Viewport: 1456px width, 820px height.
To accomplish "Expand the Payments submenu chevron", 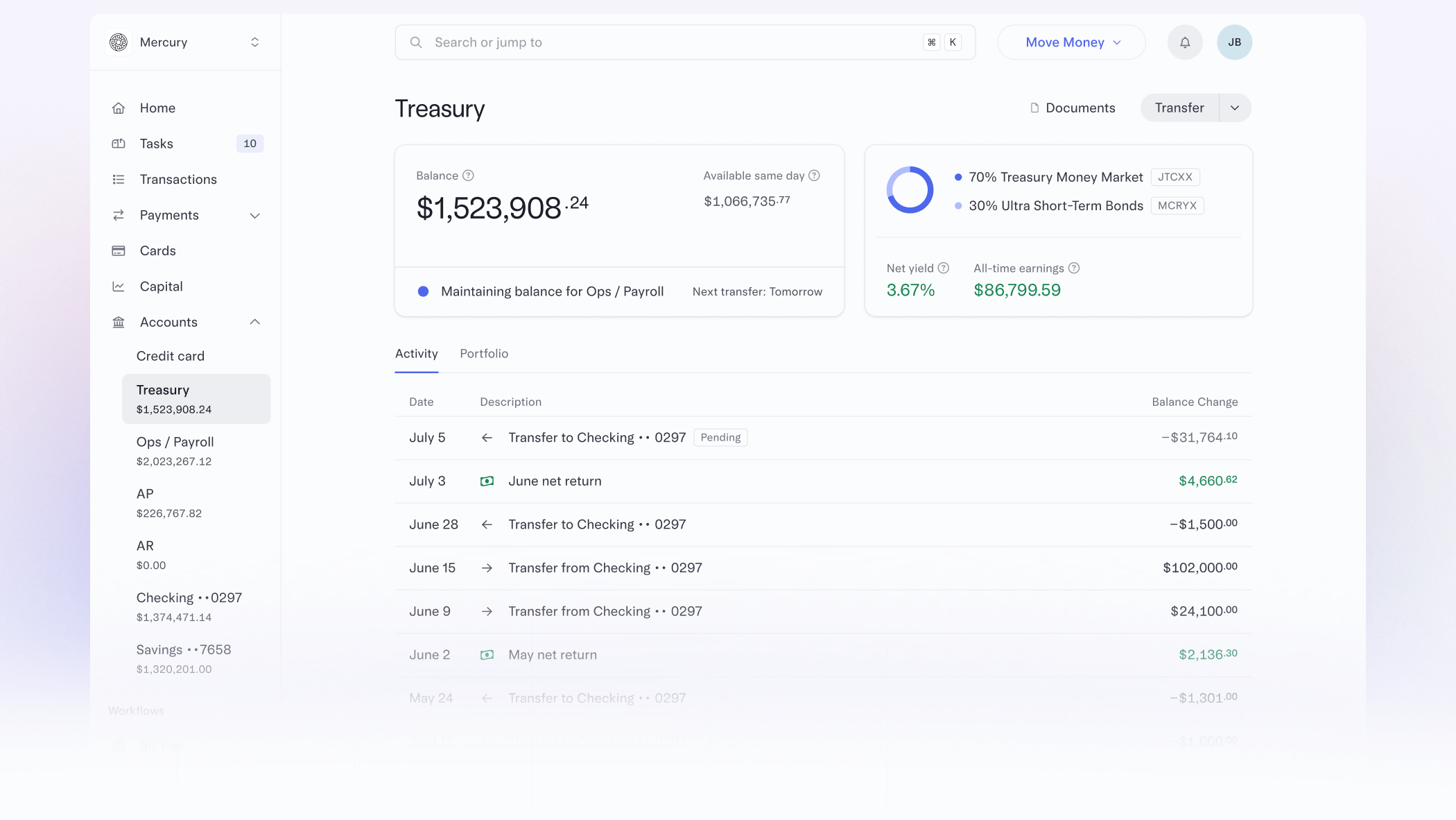I will tap(254, 216).
